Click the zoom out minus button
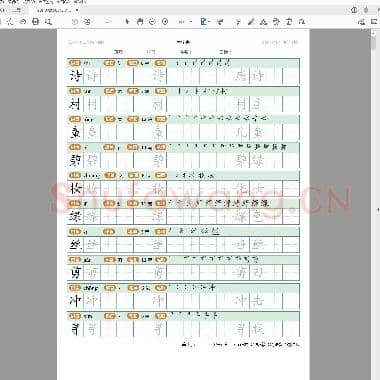The height and width of the screenshot is (380, 380). coord(152,22)
